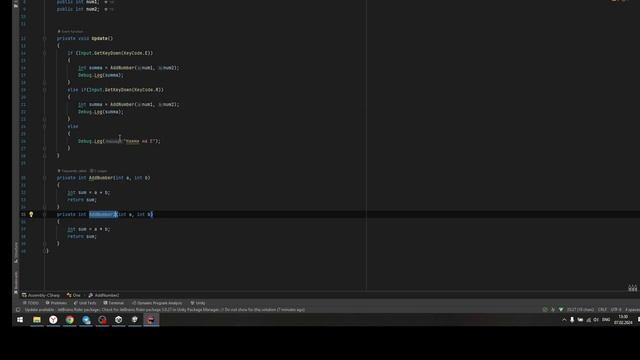This screenshot has height=360, width=640.
Task: Click the caret position indicator in status bar
Action: [580, 310]
